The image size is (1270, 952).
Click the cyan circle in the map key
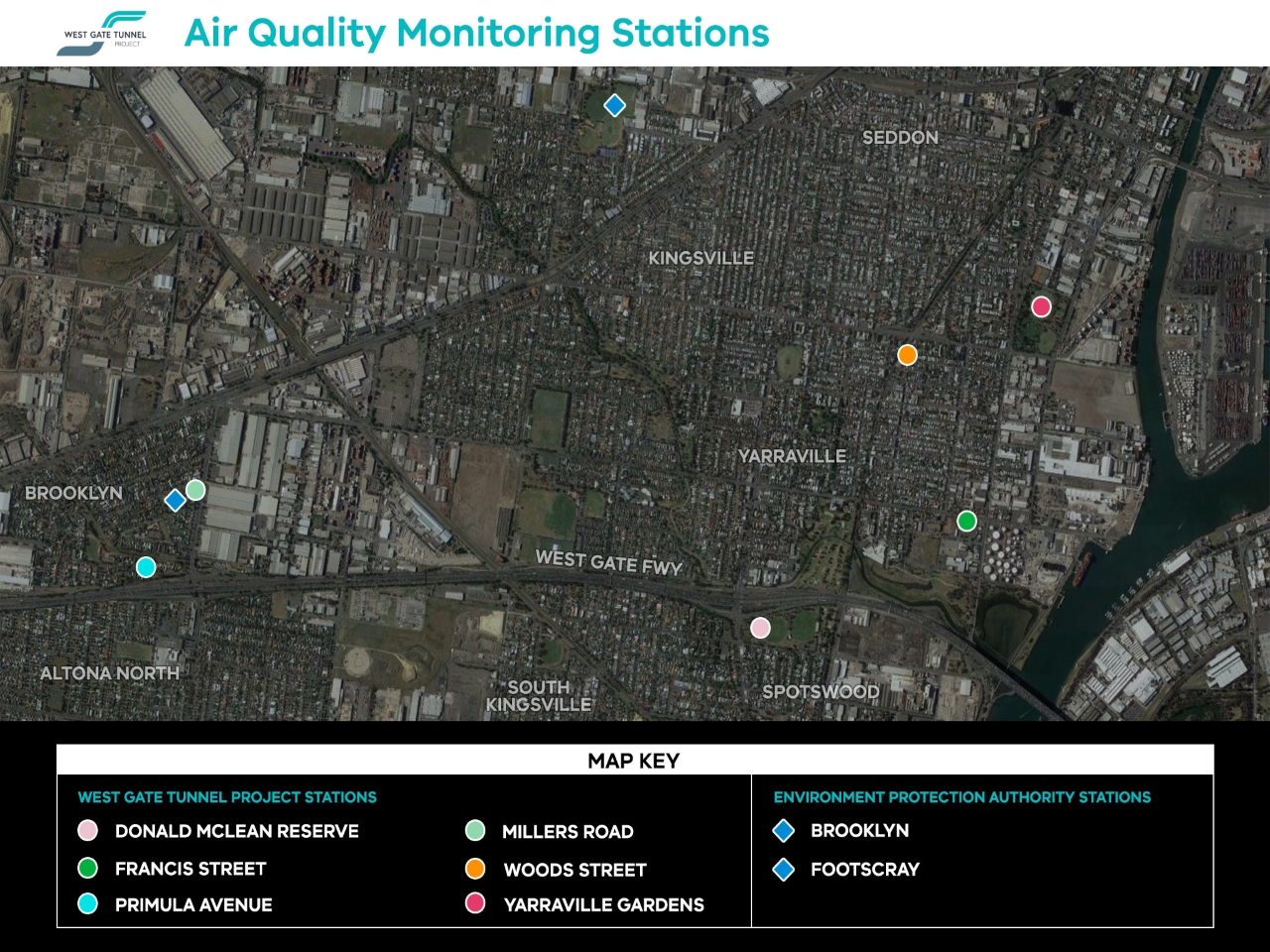[x=88, y=903]
